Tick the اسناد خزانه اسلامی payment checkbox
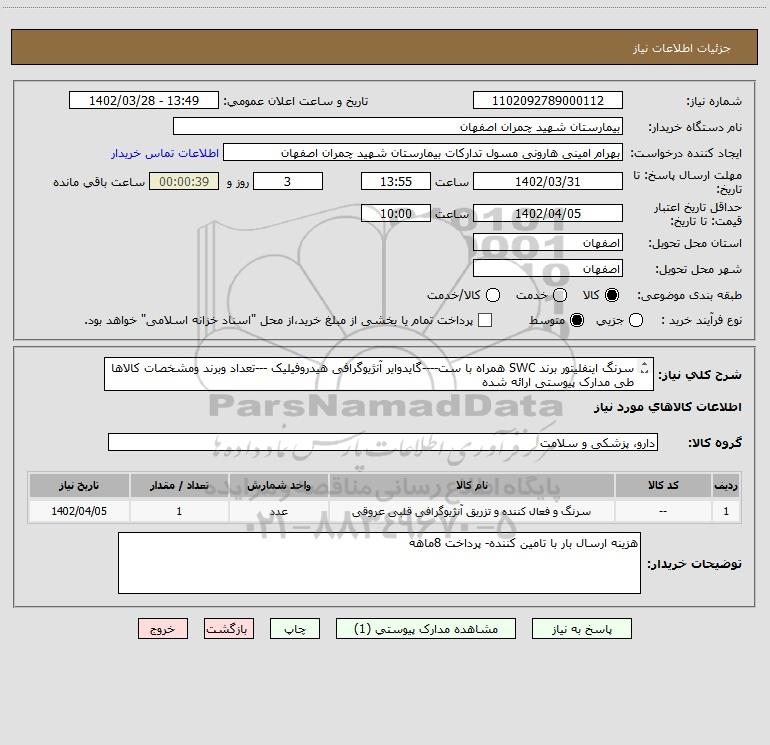The height and width of the screenshot is (745, 770). [485, 320]
